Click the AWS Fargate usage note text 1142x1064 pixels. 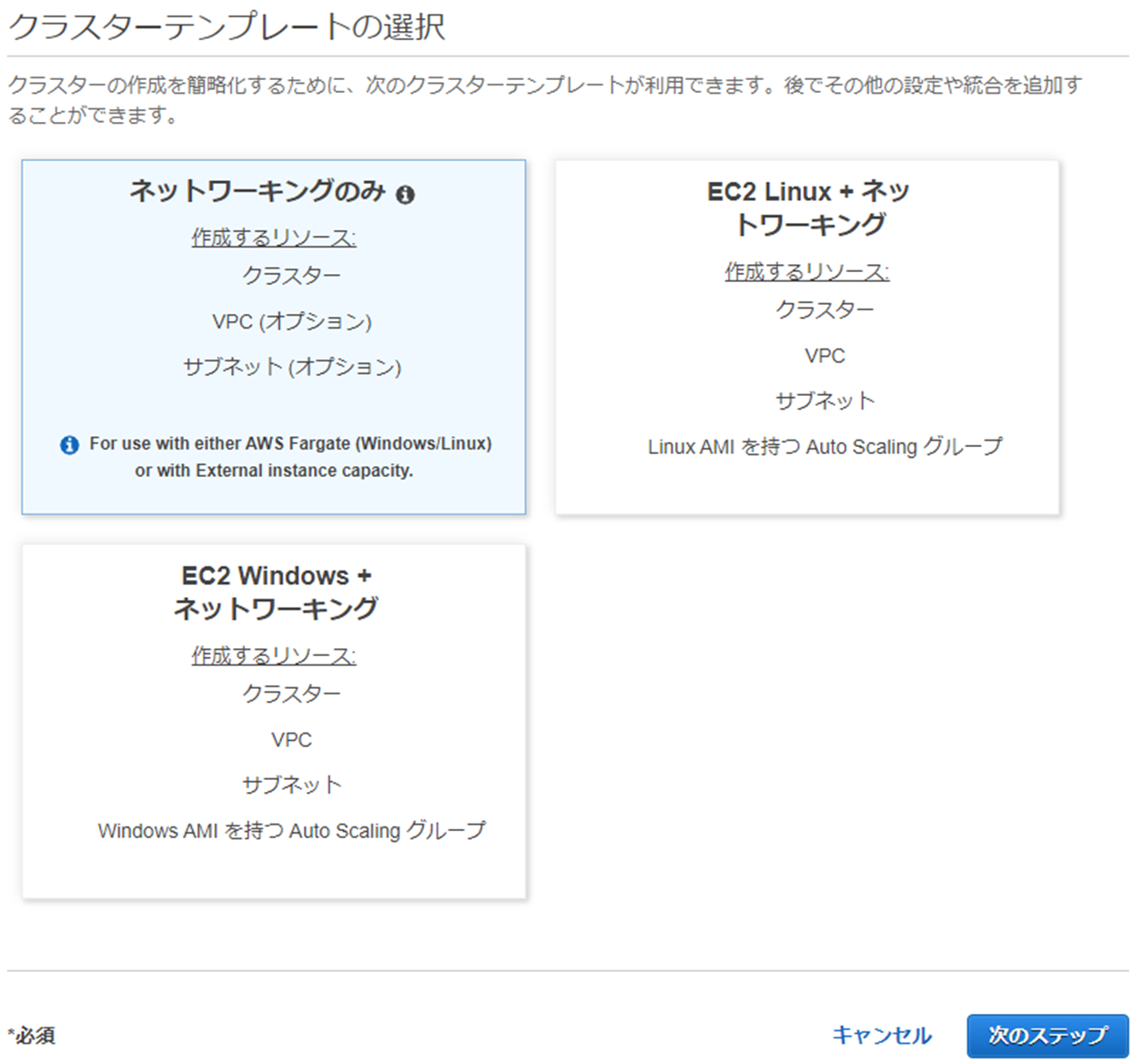290,457
